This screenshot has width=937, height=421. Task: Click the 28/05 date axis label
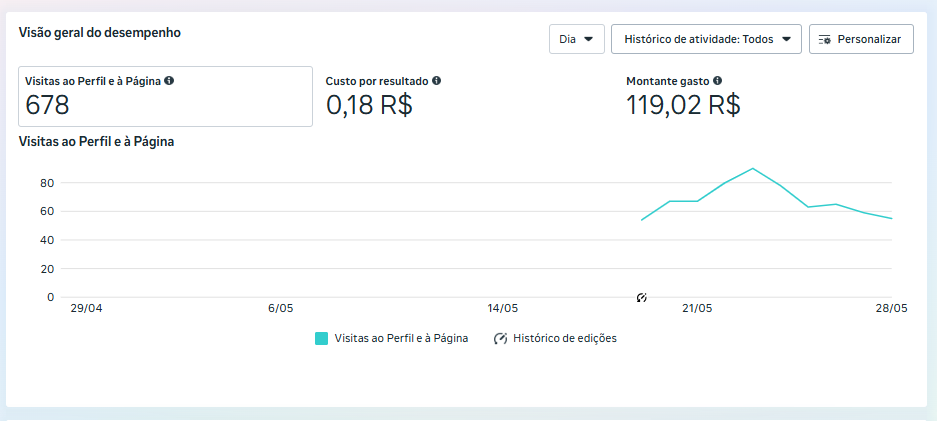click(892, 309)
